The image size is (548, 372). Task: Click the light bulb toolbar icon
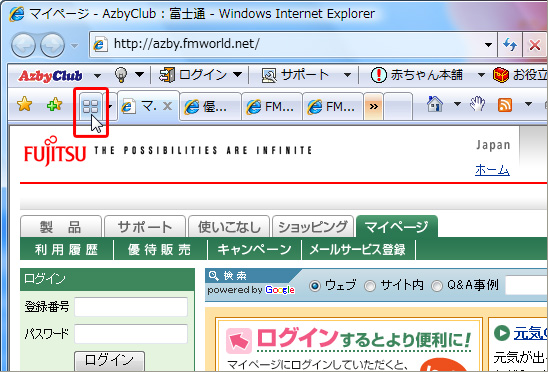click(x=121, y=75)
